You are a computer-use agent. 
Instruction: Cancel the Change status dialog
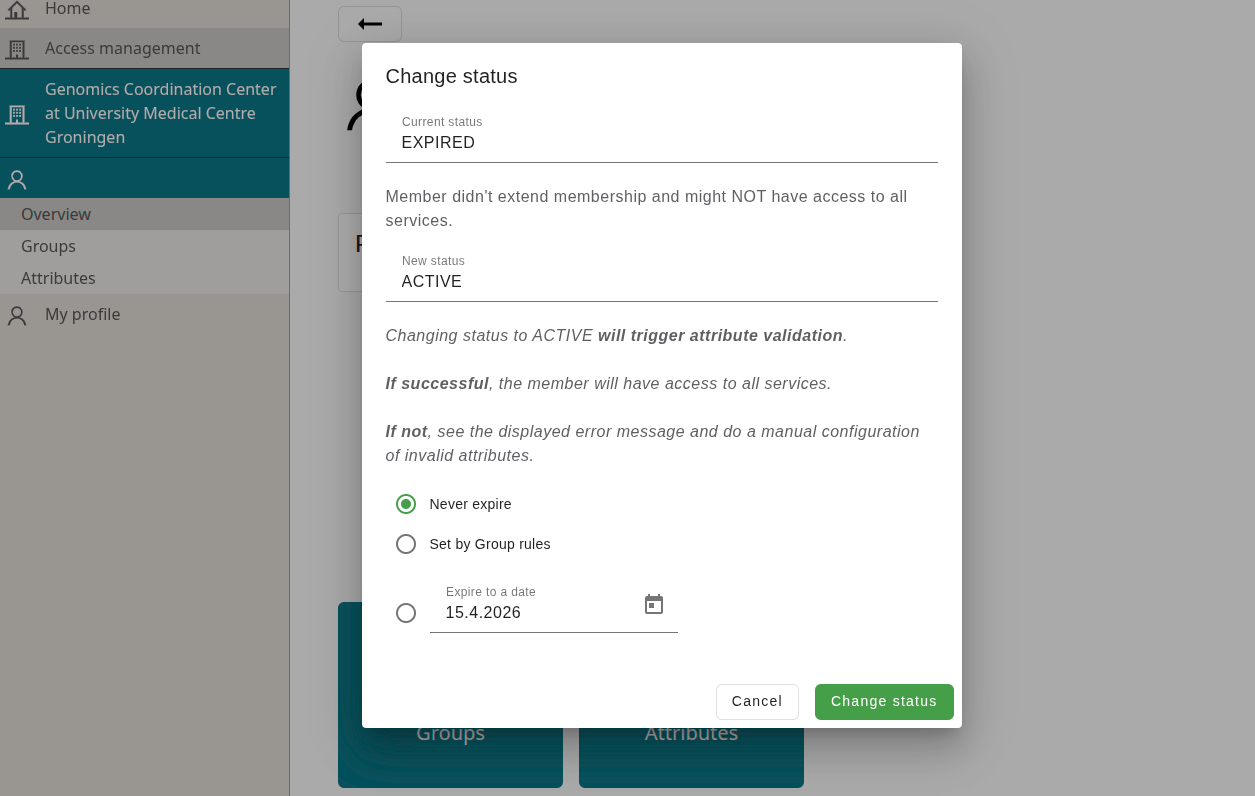click(756, 702)
